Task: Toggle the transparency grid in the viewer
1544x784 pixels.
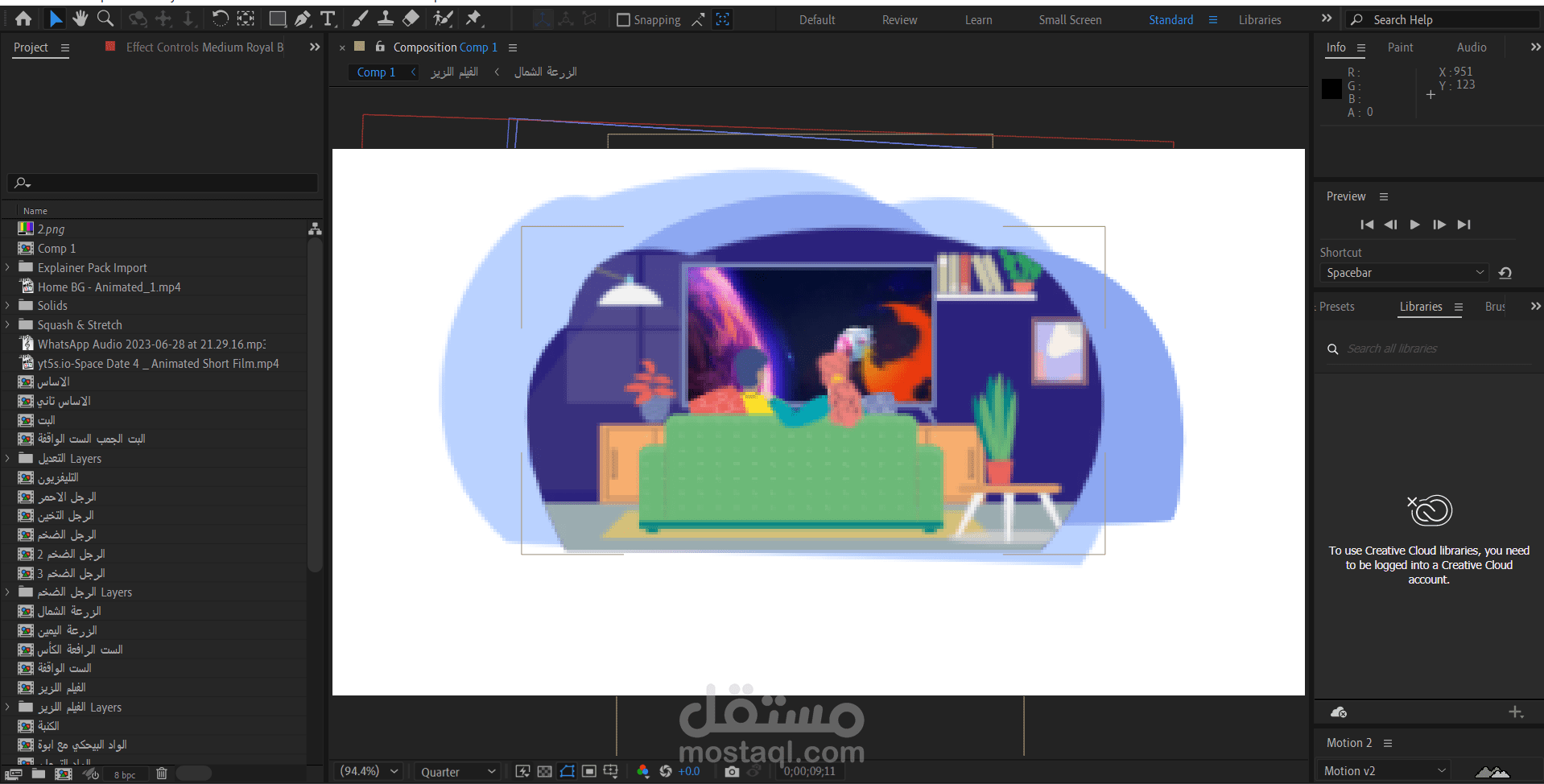Action: tap(545, 770)
